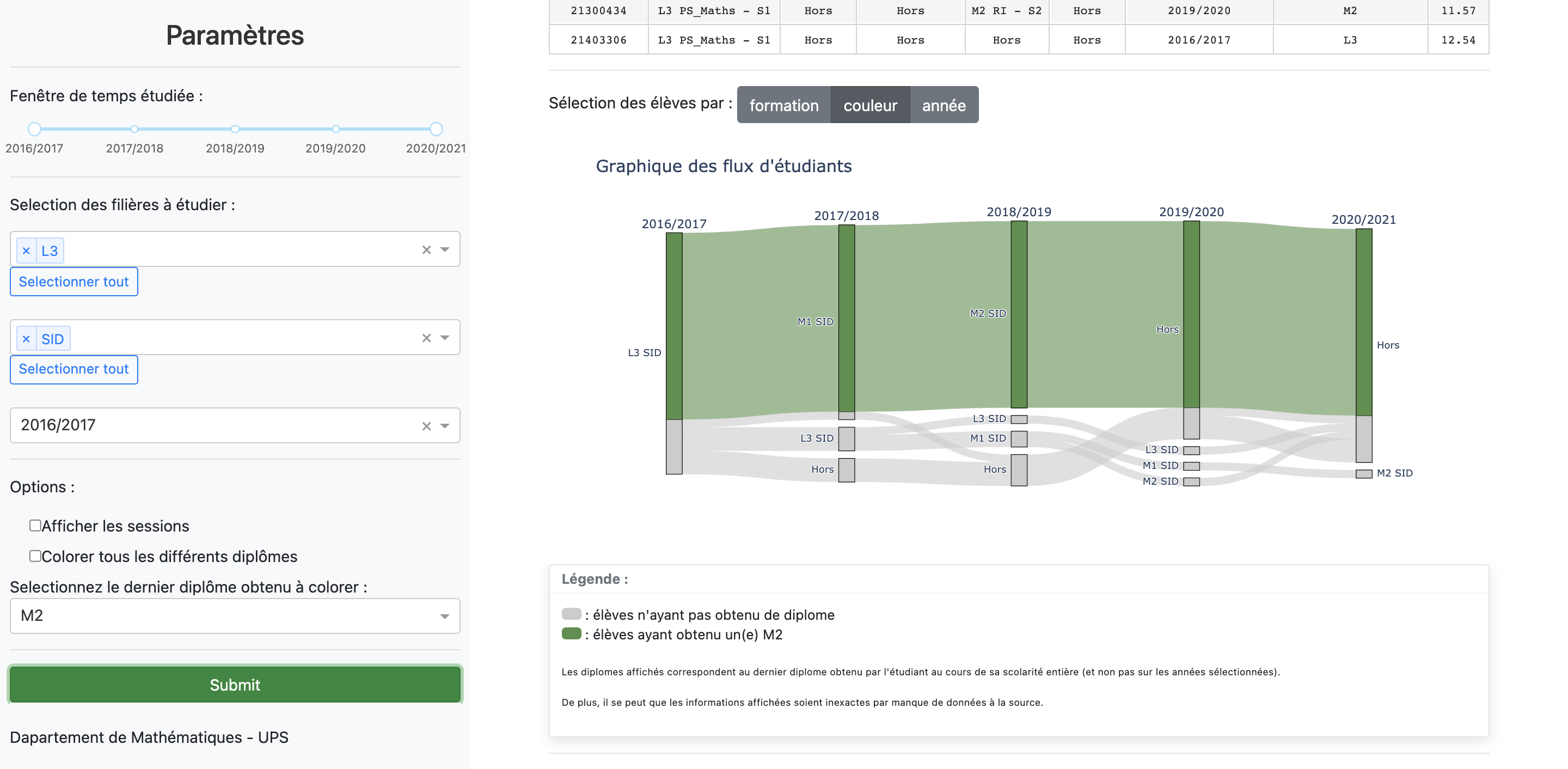
Task: Switch selection mode to 'formation'
Action: tap(785, 105)
